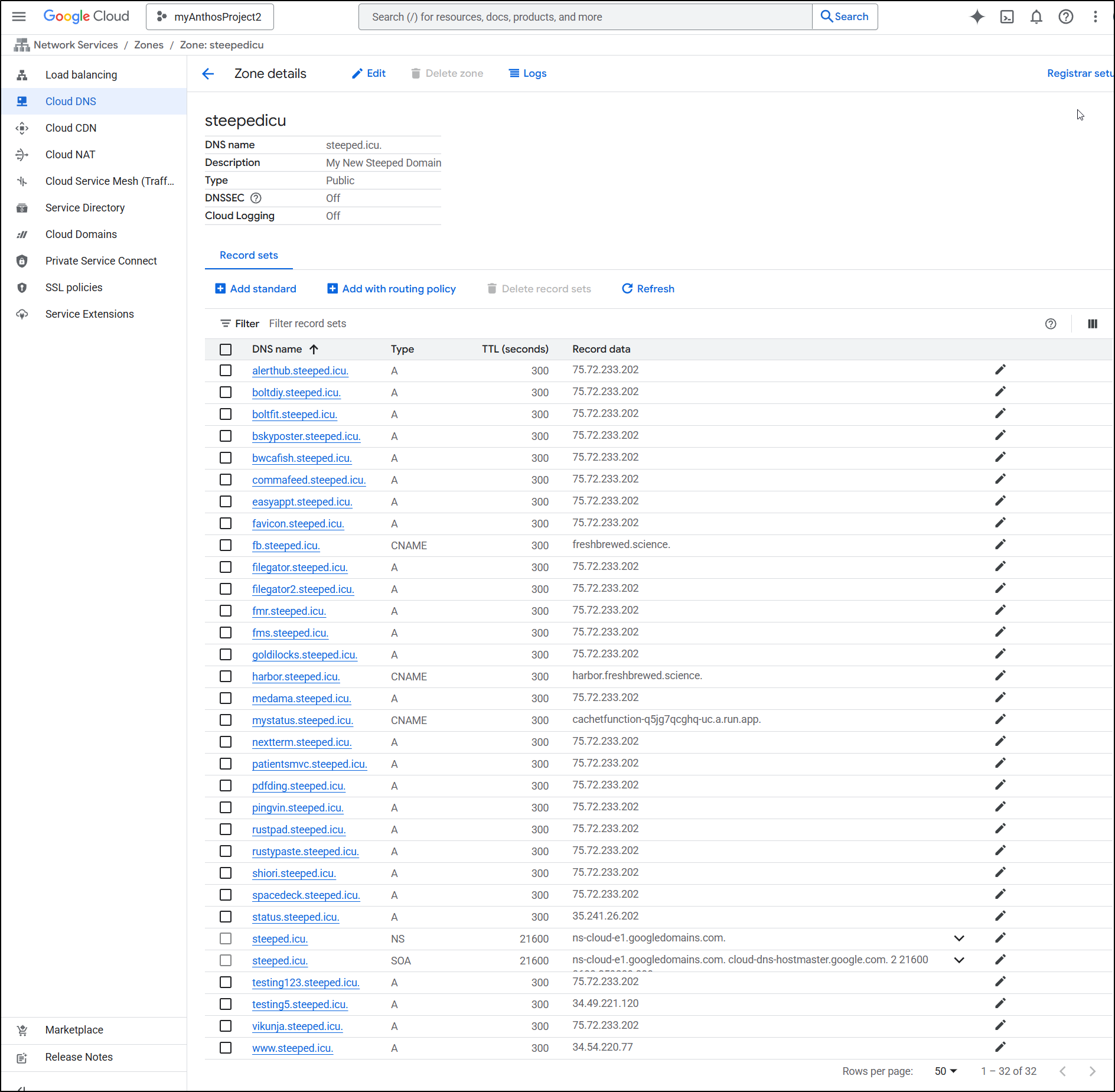Click pencil icon for www.steeped.icu record
The width and height of the screenshot is (1115, 1092).
(1000, 1047)
